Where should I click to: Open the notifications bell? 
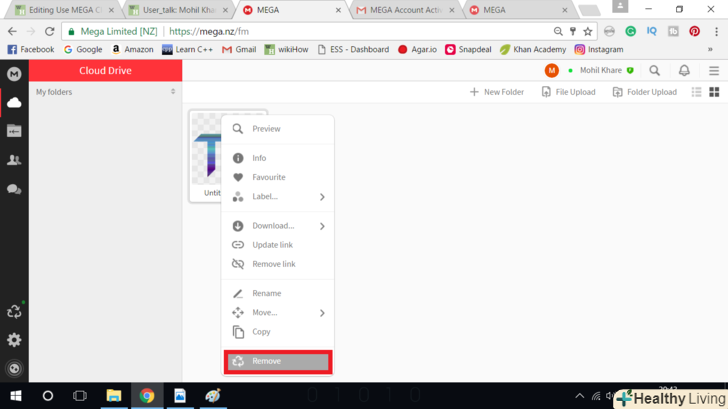(684, 71)
